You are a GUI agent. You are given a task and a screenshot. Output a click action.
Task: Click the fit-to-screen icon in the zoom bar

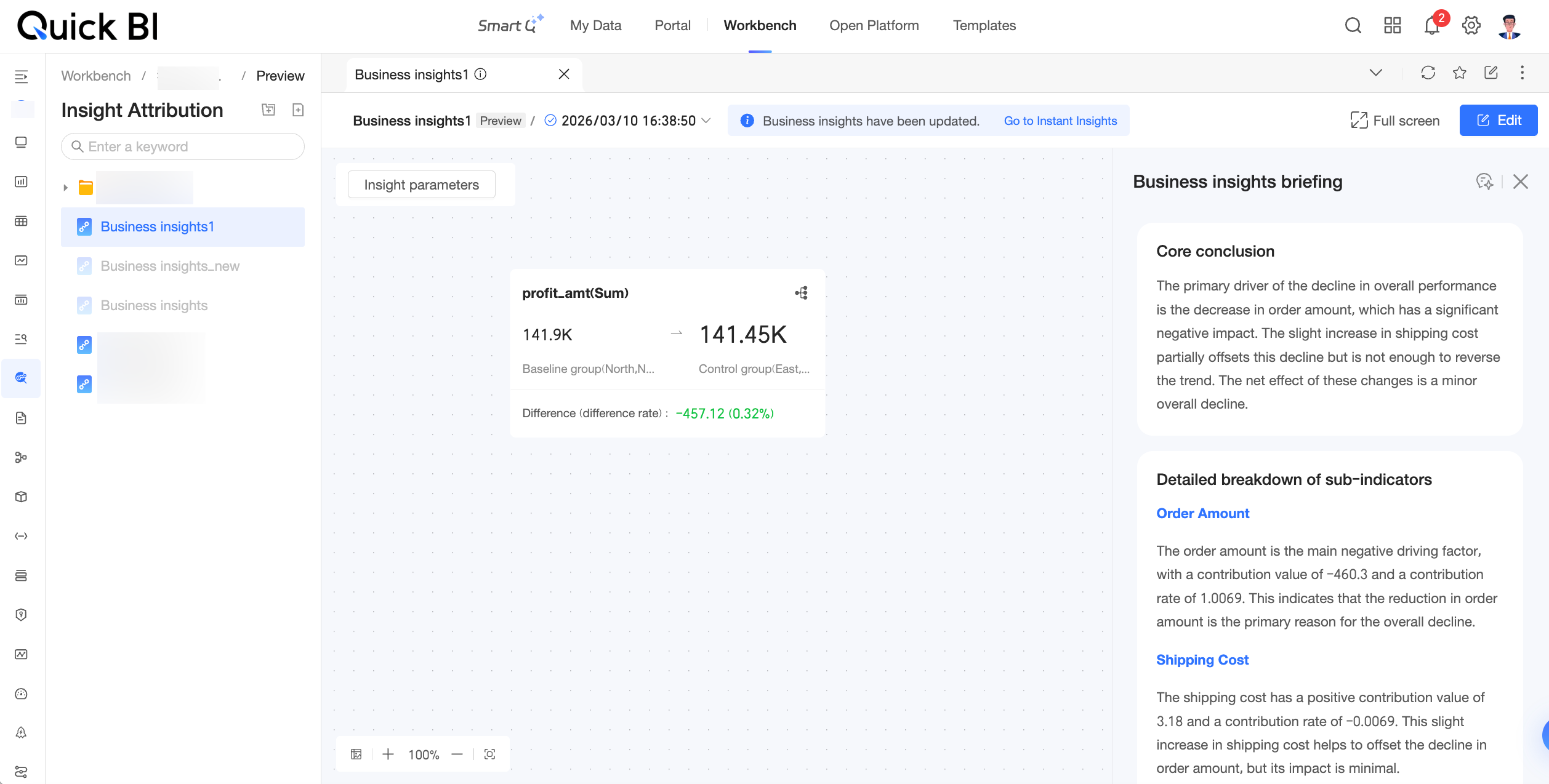point(489,754)
